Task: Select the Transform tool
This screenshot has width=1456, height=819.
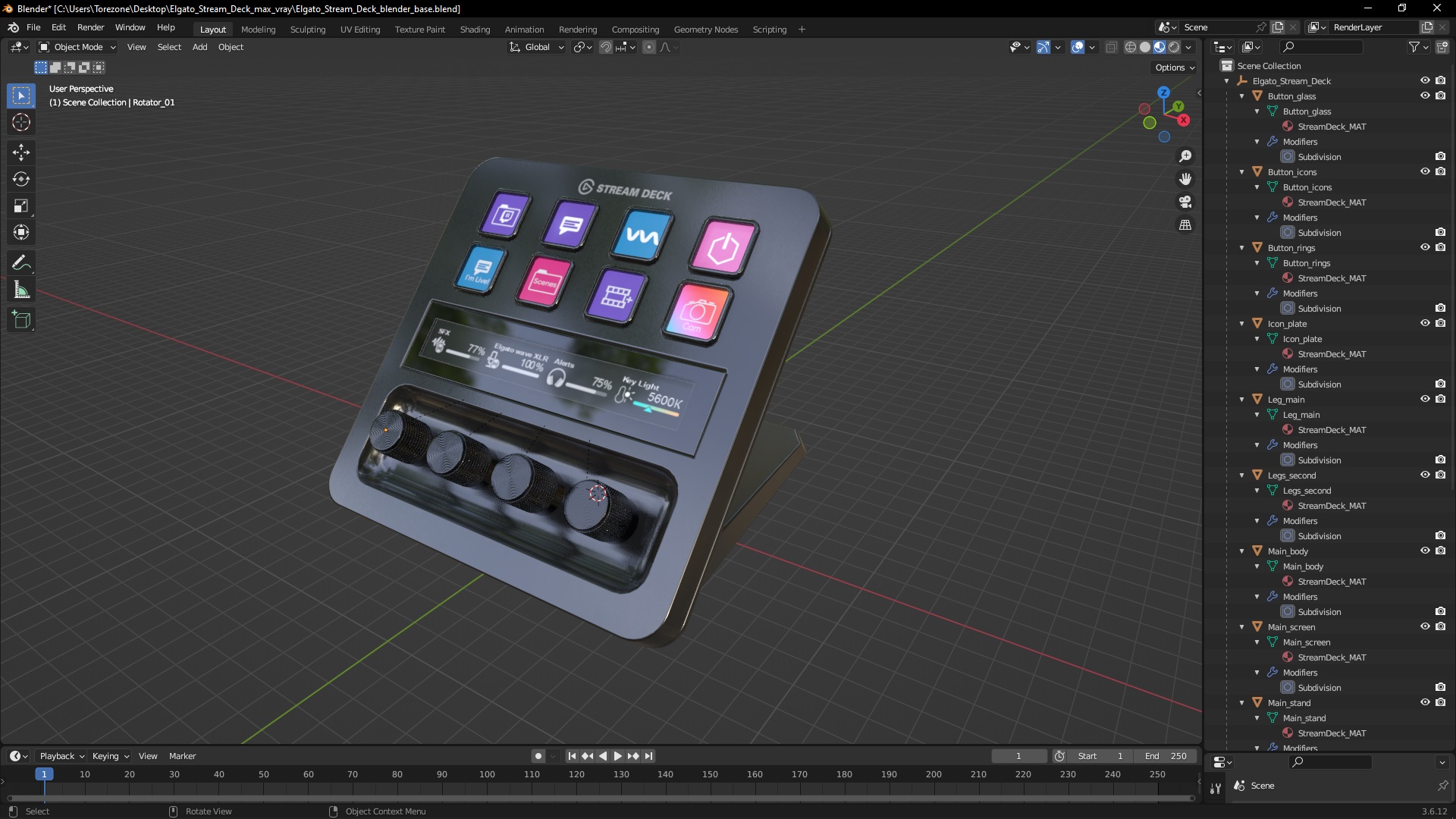Action: tap(21, 232)
